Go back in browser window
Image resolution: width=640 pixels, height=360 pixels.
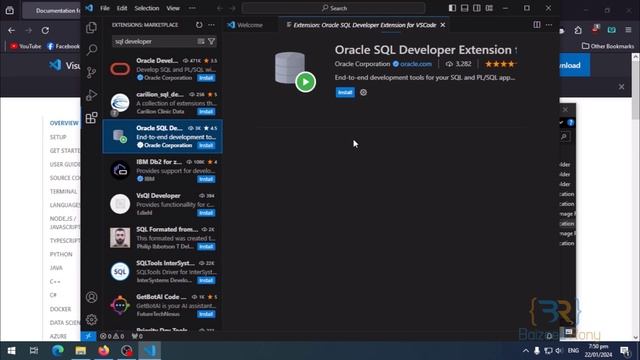click(11, 30)
